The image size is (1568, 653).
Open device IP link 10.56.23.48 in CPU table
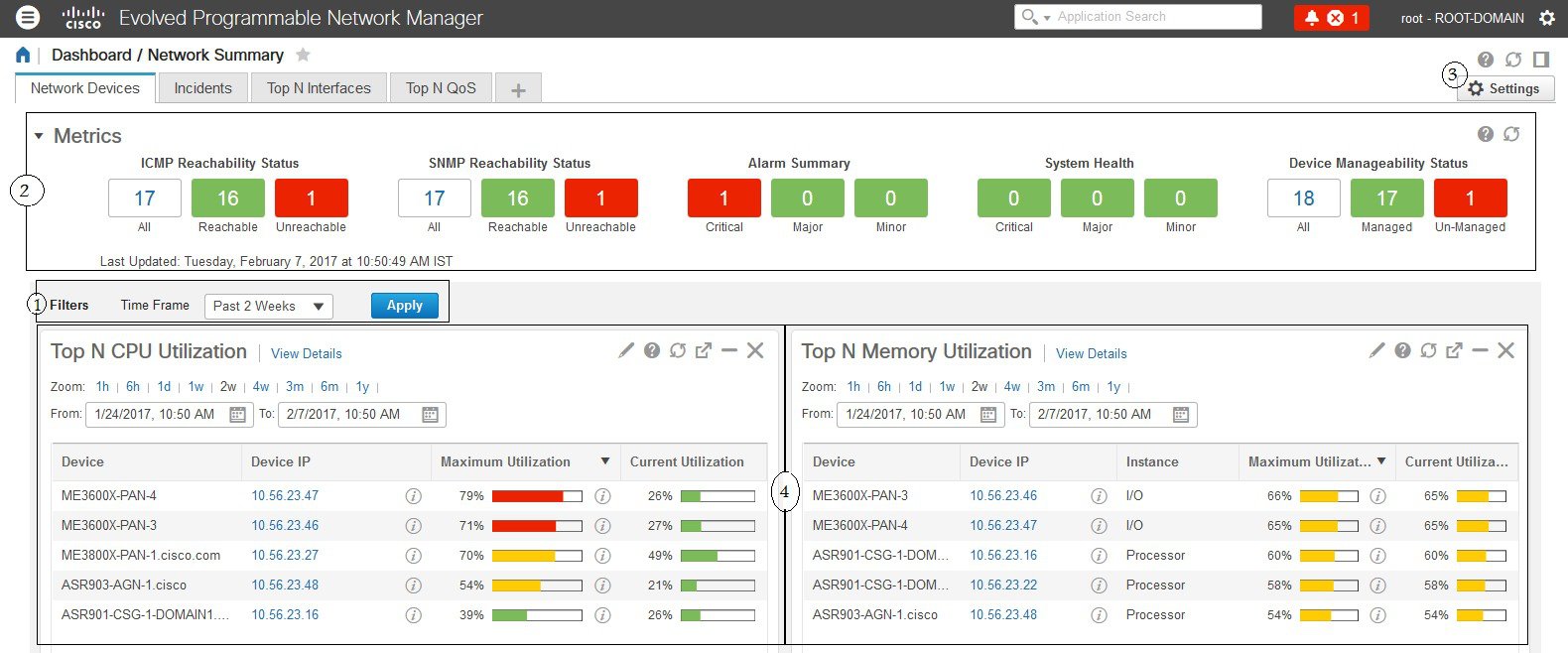(x=285, y=586)
